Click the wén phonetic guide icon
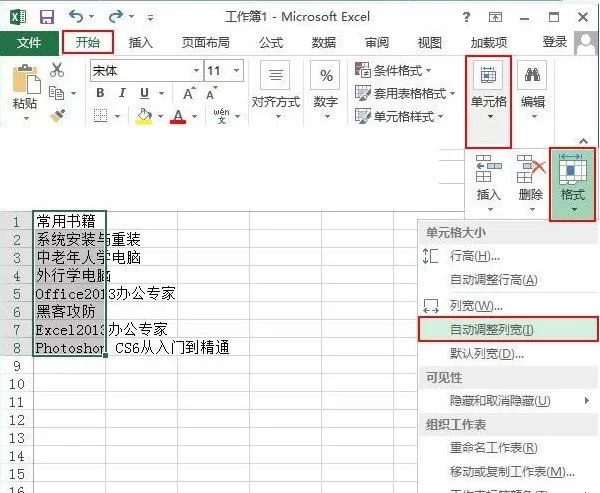The width and height of the screenshot is (600, 493). 222,116
